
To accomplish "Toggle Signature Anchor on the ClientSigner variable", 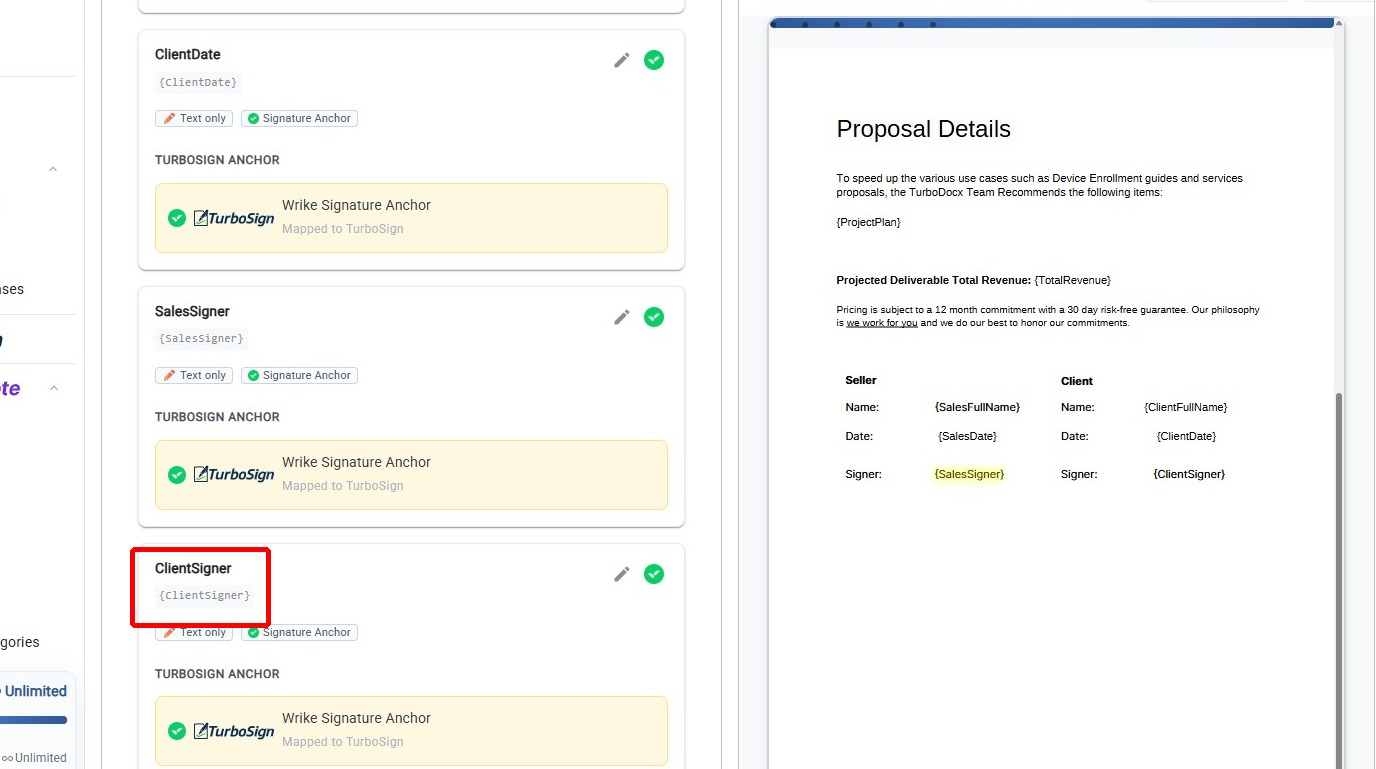I will pos(299,632).
